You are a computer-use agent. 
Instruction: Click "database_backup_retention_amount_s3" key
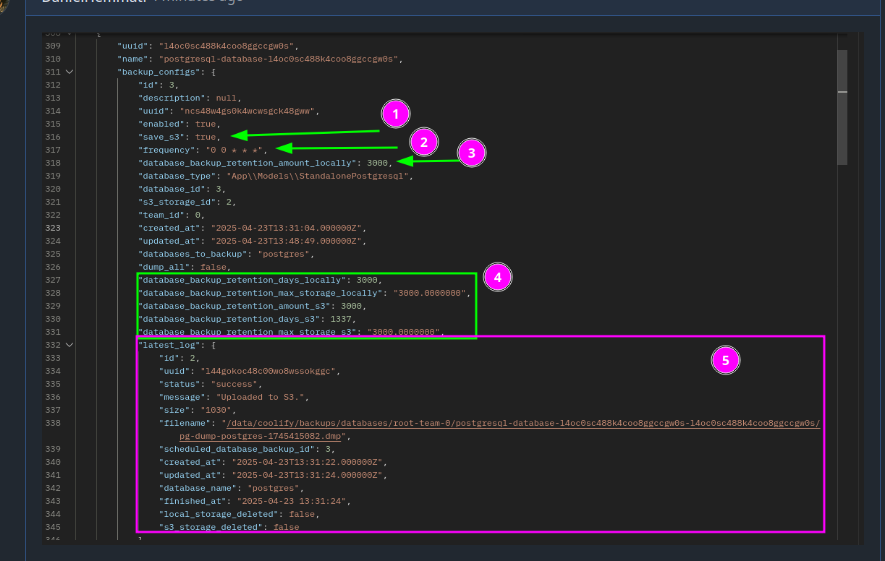point(234,306)
